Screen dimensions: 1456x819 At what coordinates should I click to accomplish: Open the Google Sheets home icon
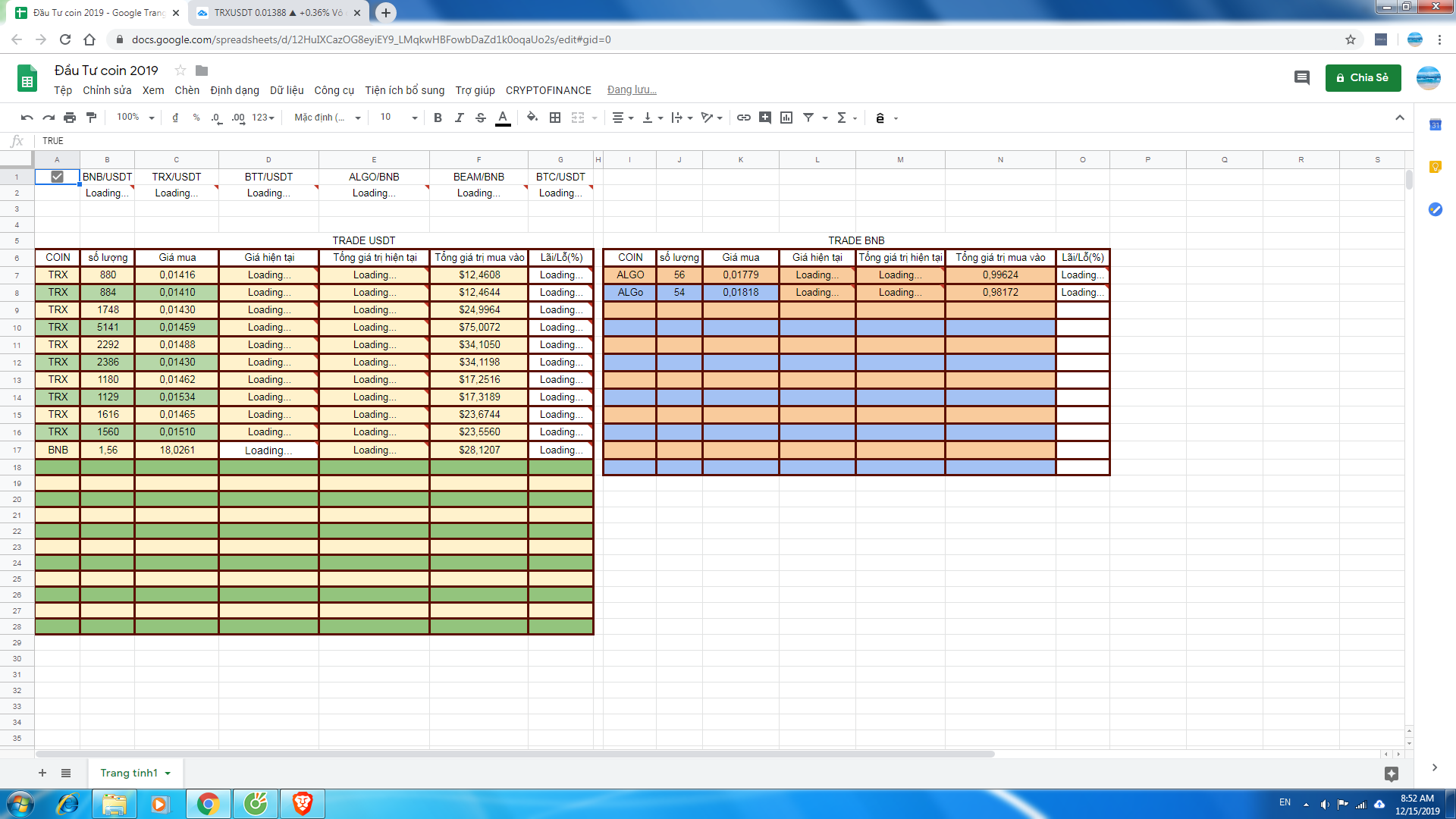coord(27,78)
